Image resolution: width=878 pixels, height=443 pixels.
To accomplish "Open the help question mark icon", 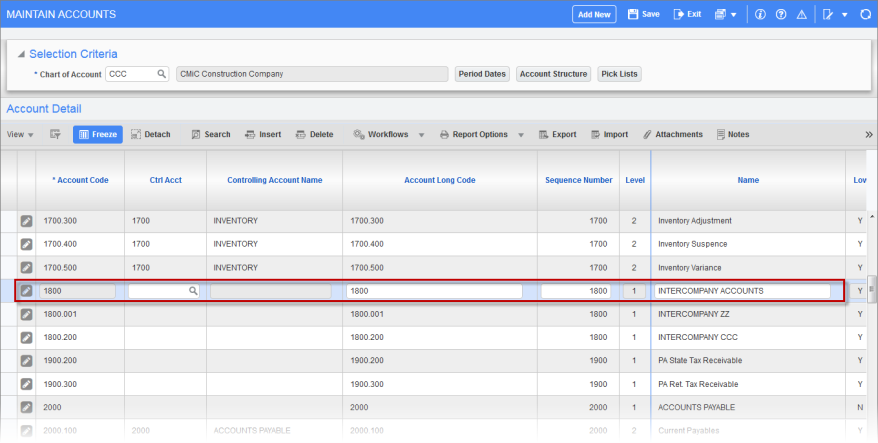I will (781, 15).
